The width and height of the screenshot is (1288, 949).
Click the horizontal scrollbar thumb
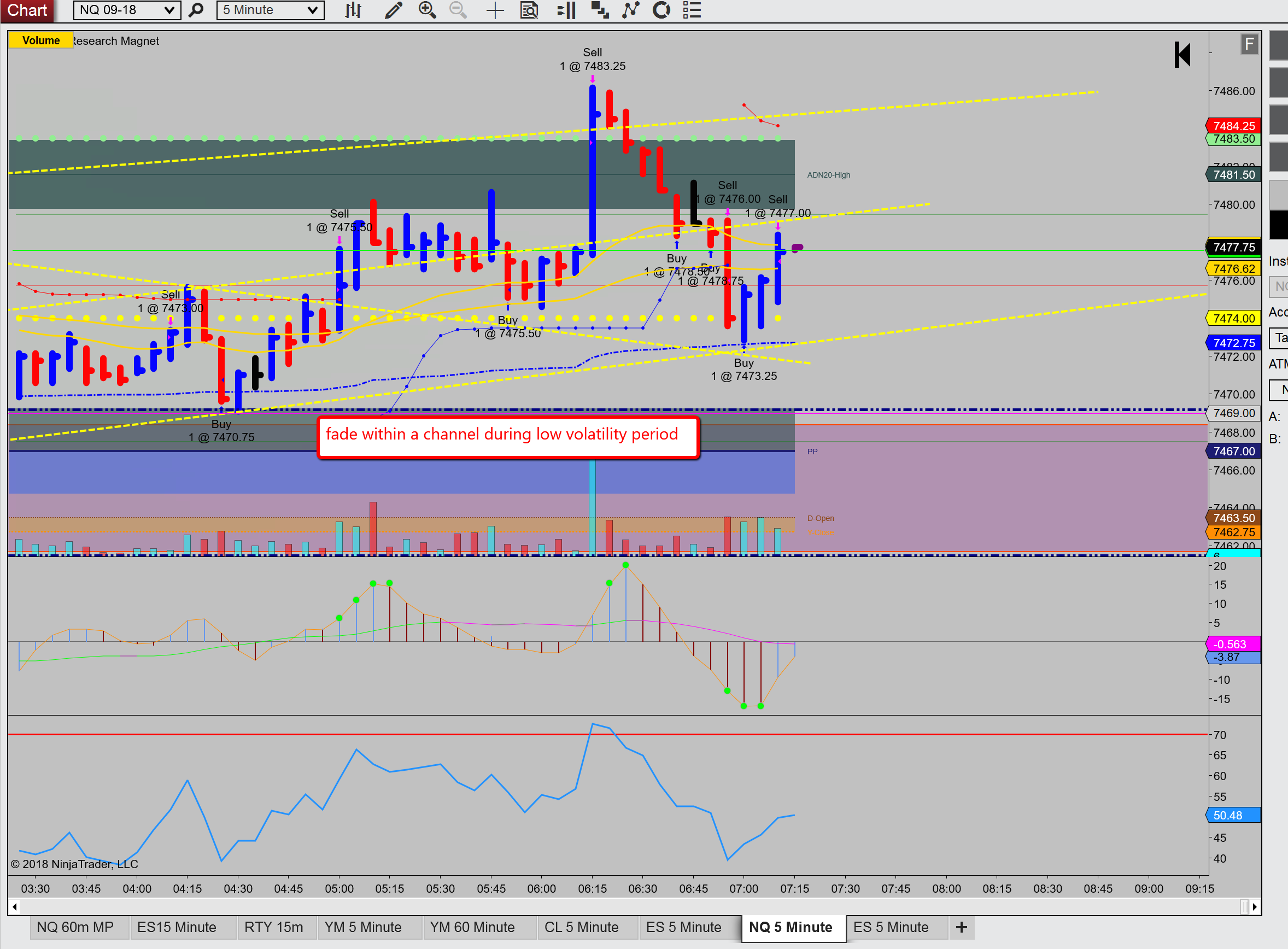1244,907
